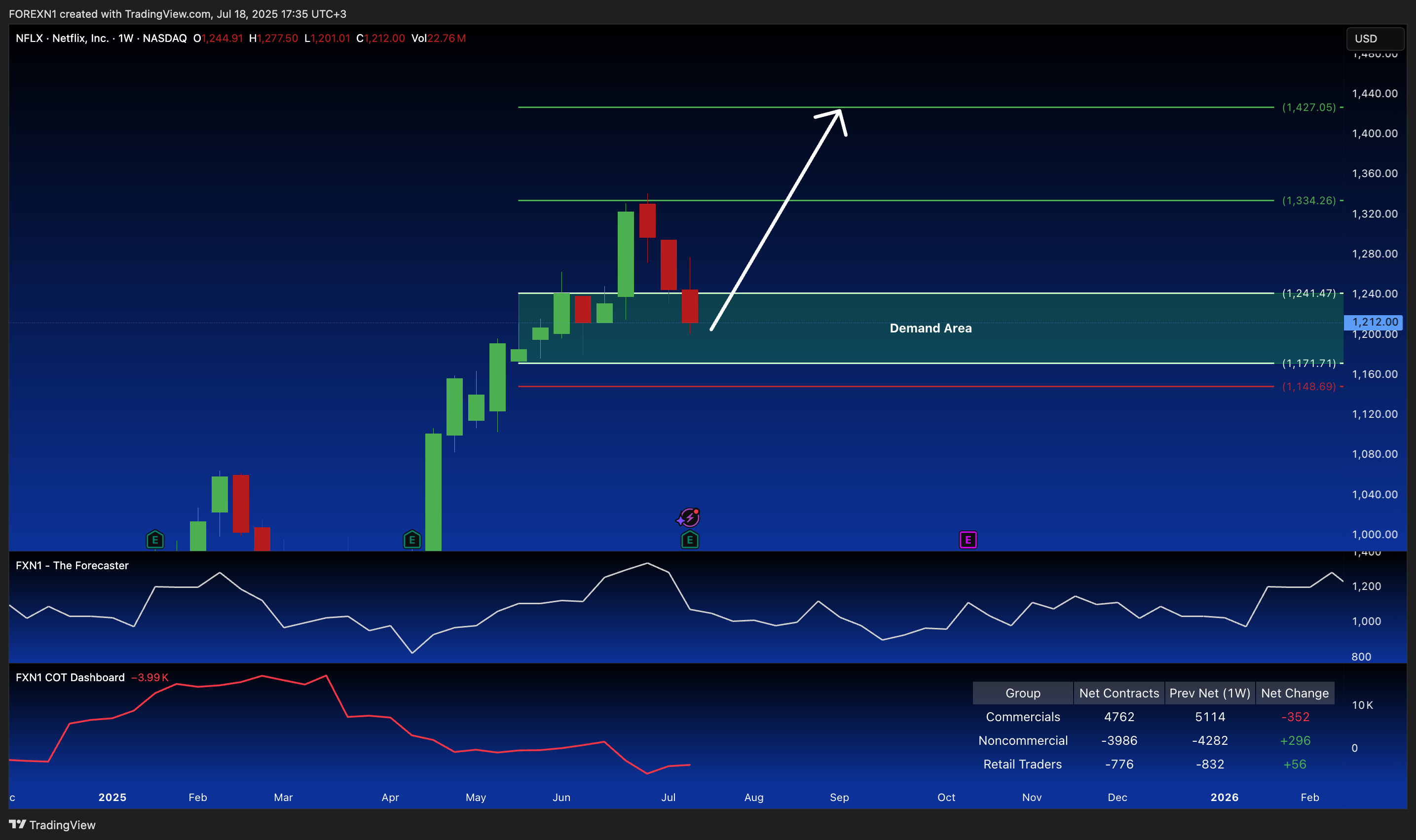Select the high value 1,277.50
This screenshot has width=1416, height=840.
click(x=277, y=38)
